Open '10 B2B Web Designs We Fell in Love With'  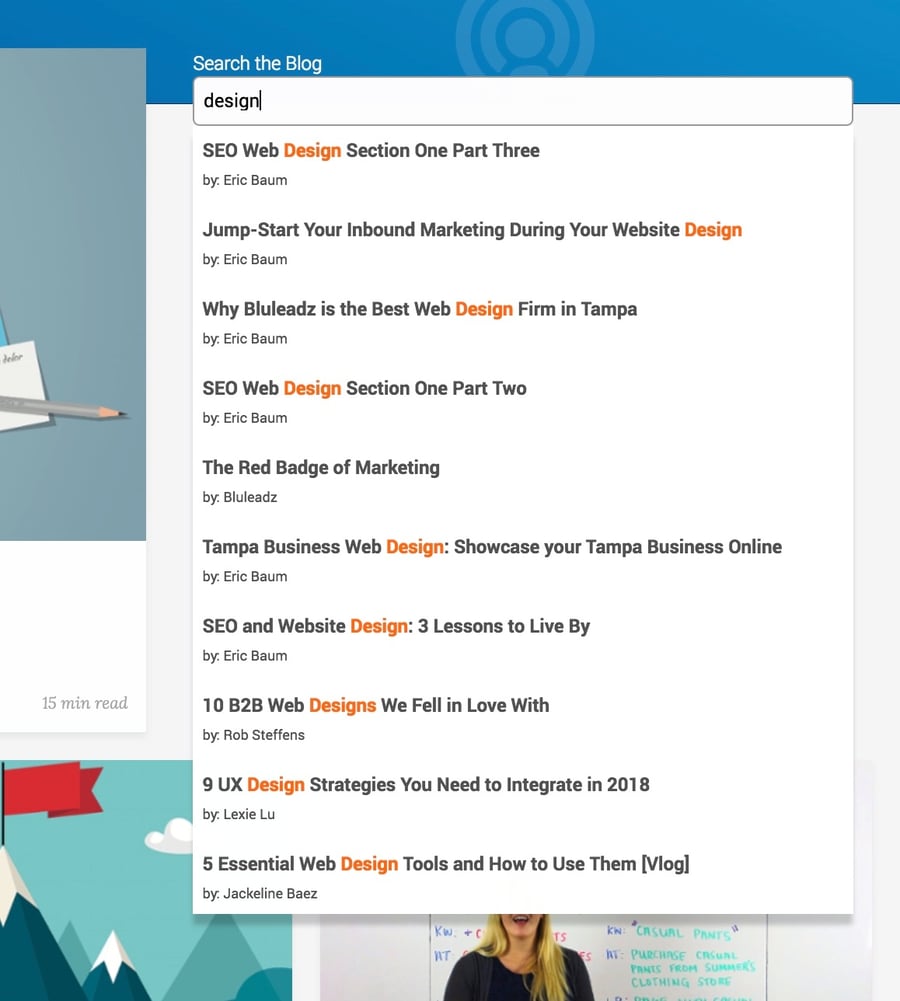coord(375,705)
